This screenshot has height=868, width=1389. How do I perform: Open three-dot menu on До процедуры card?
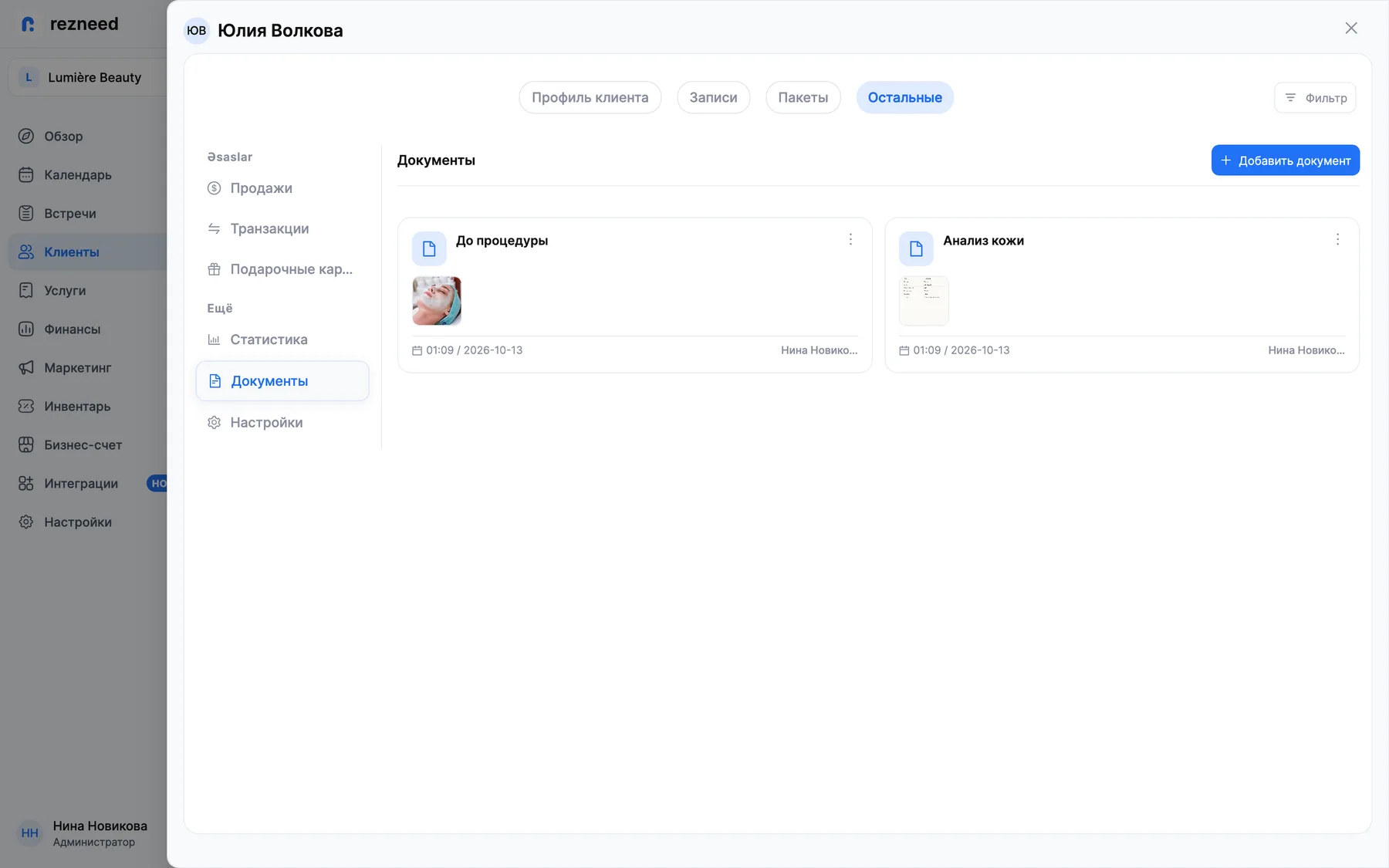[x=850, y=239]
